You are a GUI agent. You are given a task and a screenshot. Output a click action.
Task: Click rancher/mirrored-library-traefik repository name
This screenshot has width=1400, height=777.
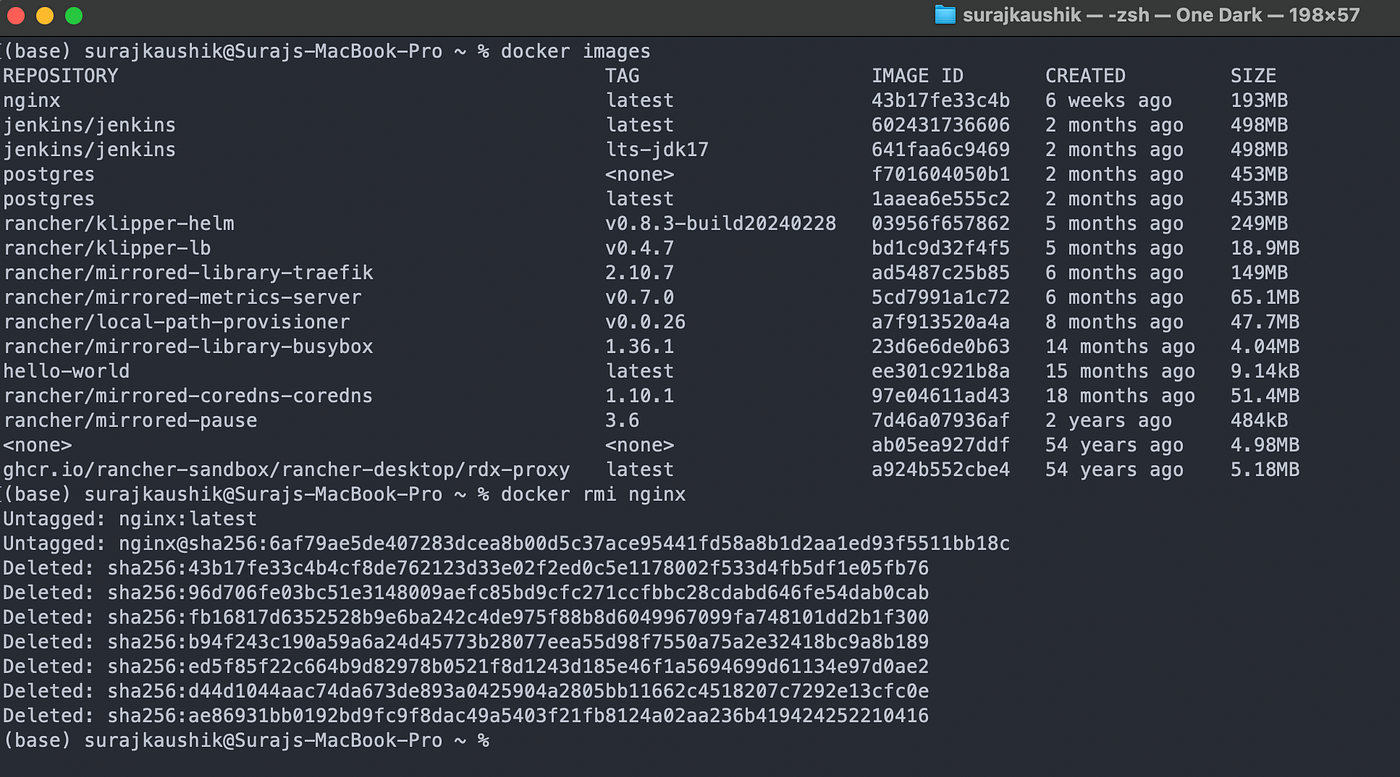point(188,273)
